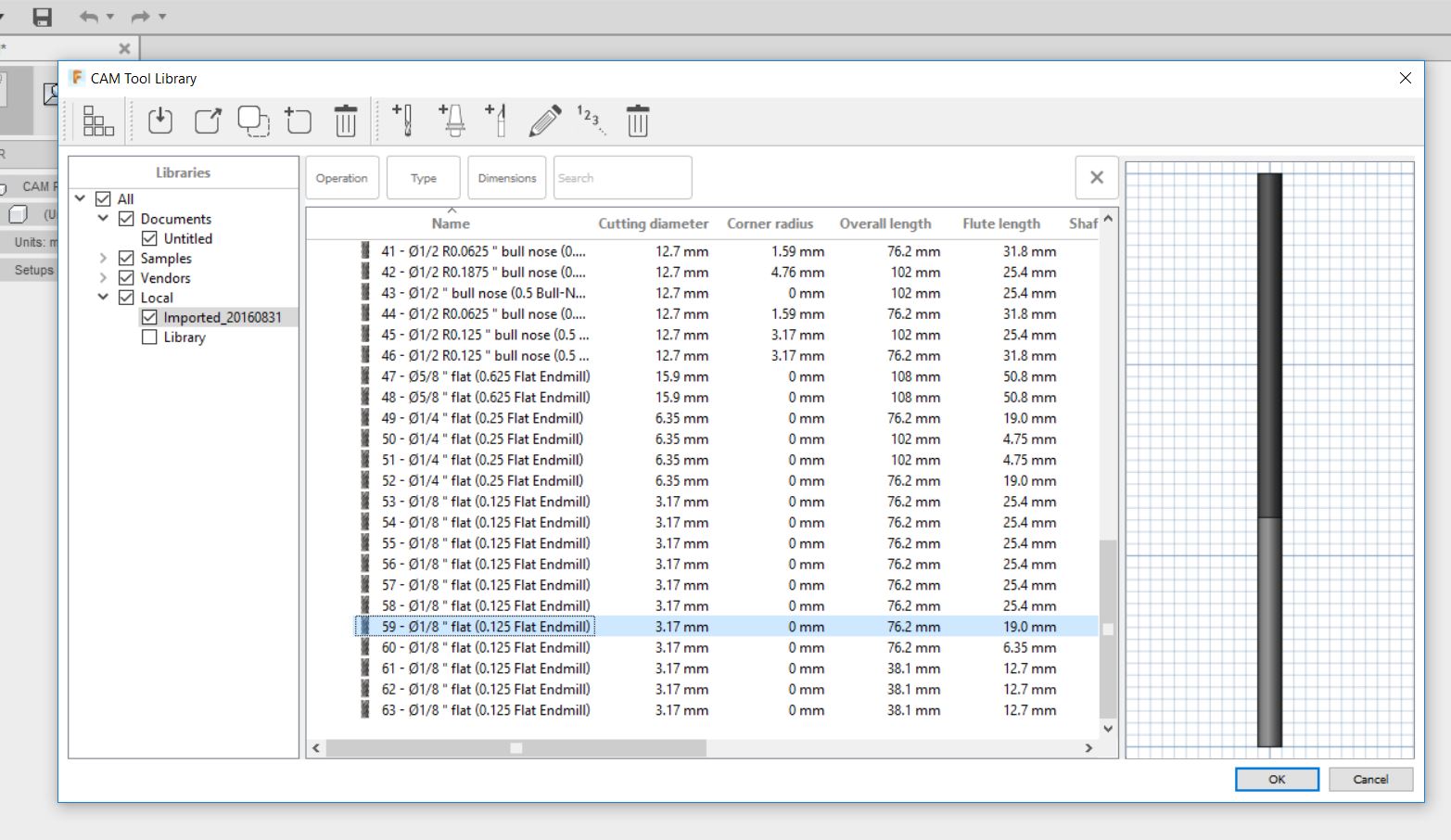The height and width of the screenshot is (840, 1451).
Task: Confirm selection with OK button
Action: pos(1277,779)
